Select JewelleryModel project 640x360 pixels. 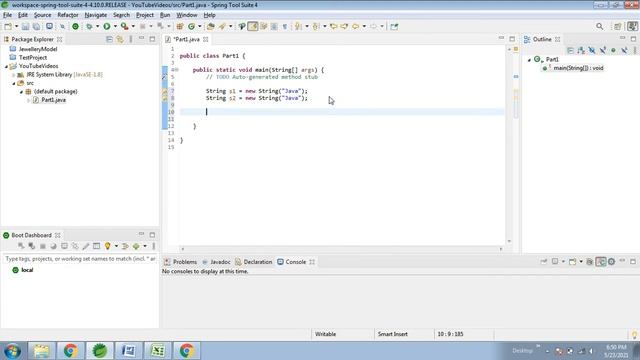coord(38,49)
